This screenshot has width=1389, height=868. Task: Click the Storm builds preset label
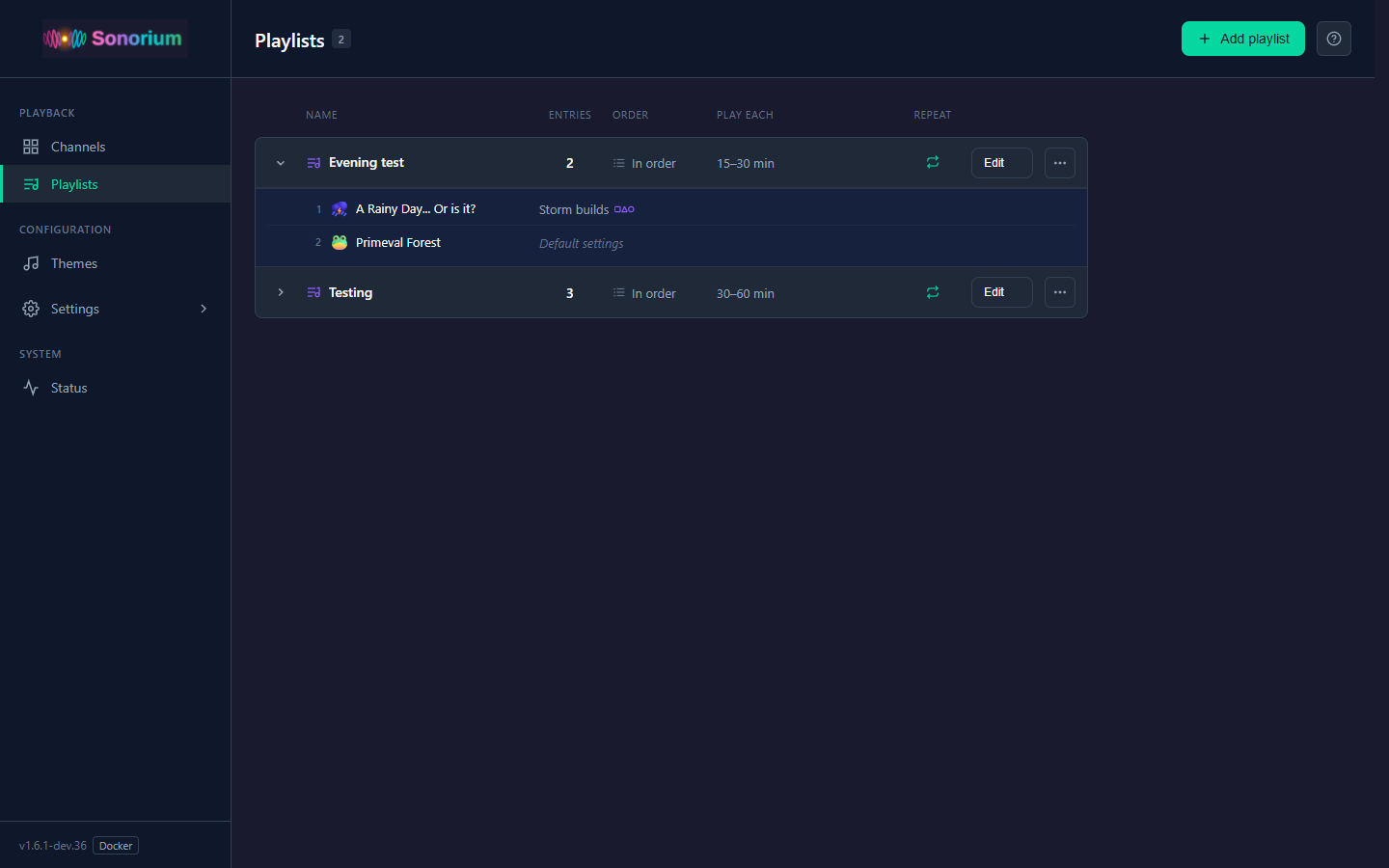coord(574,209)
